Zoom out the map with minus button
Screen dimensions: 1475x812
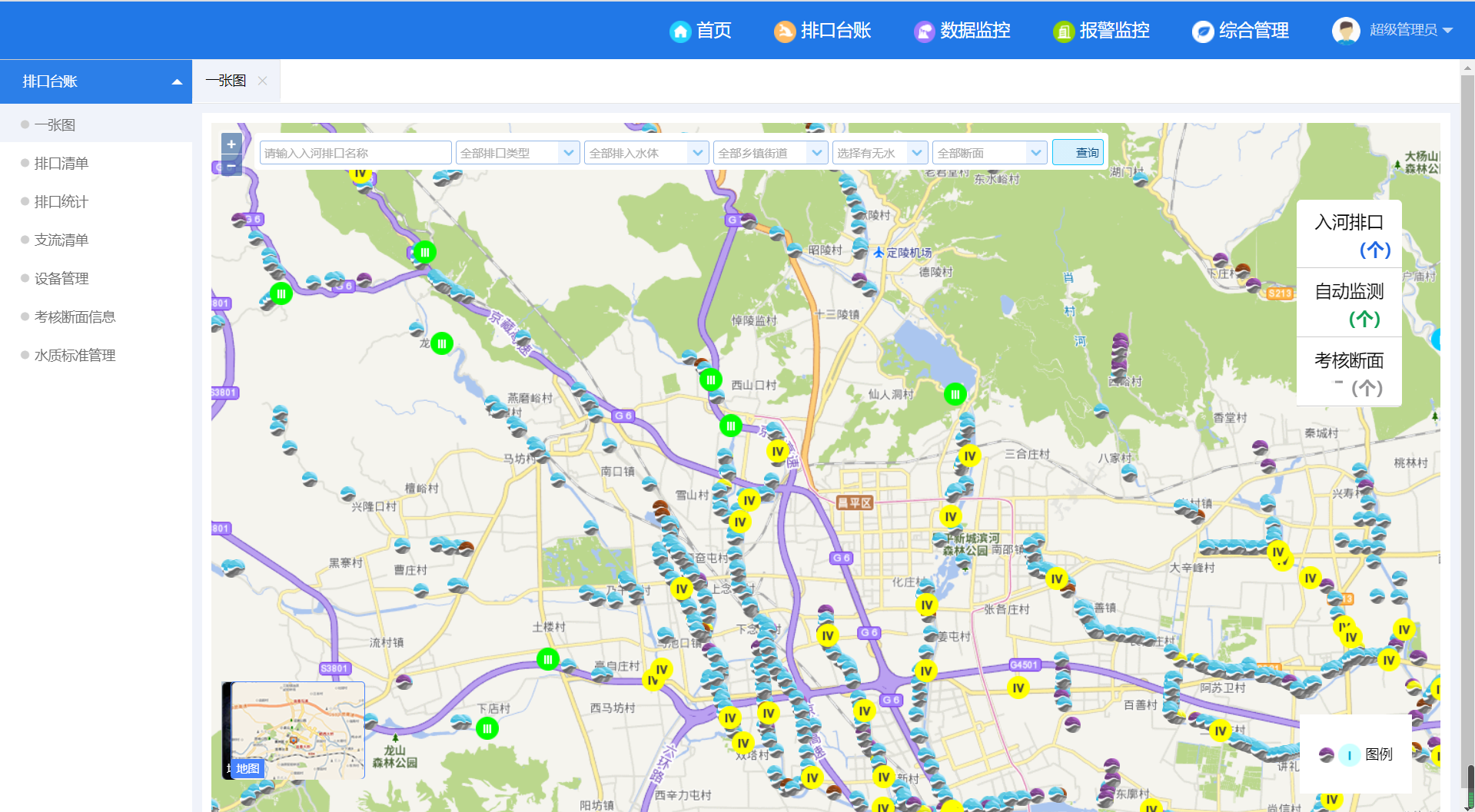pos(231,165)
